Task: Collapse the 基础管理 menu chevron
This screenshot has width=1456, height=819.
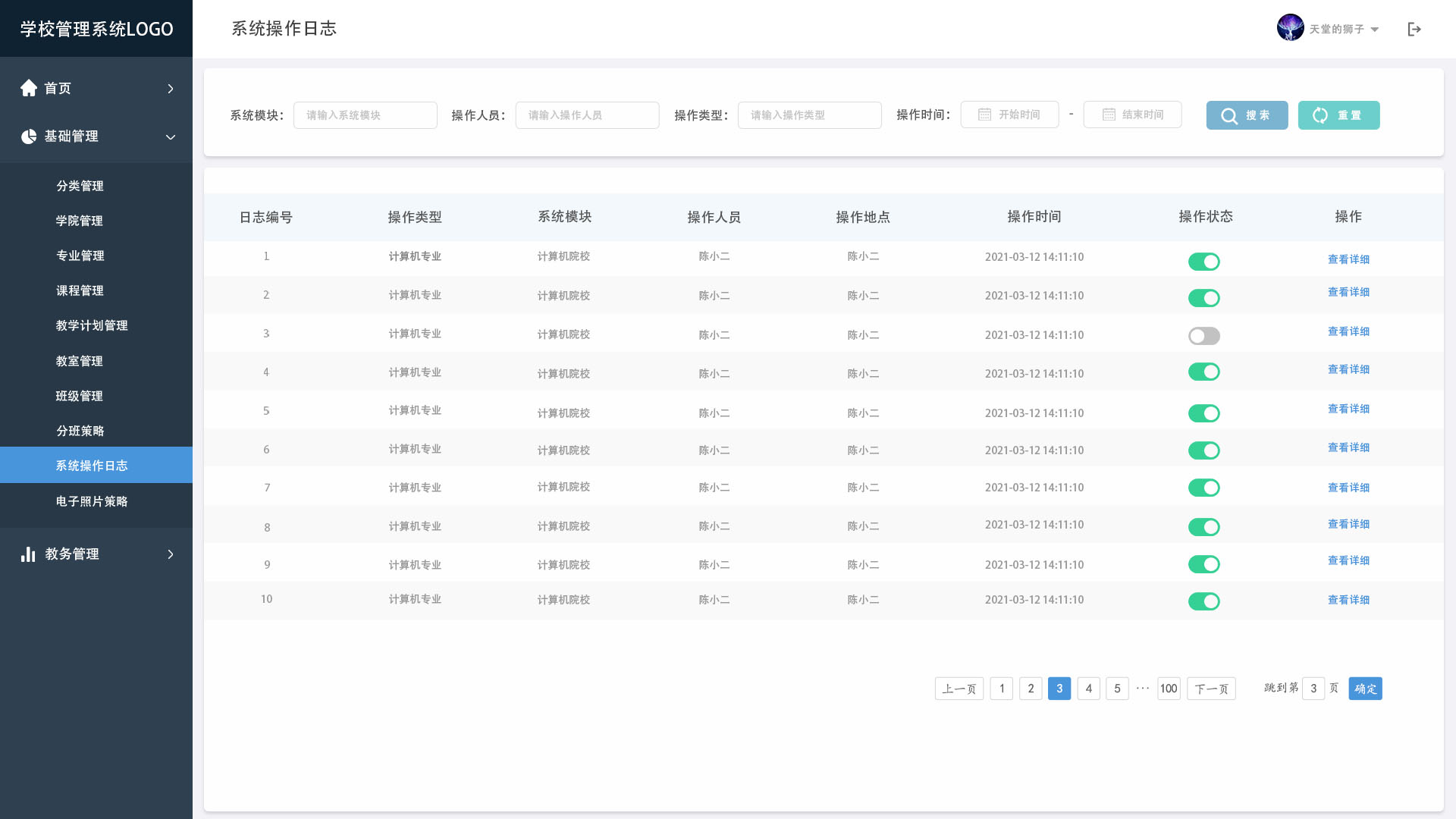Action: (171, 137)
